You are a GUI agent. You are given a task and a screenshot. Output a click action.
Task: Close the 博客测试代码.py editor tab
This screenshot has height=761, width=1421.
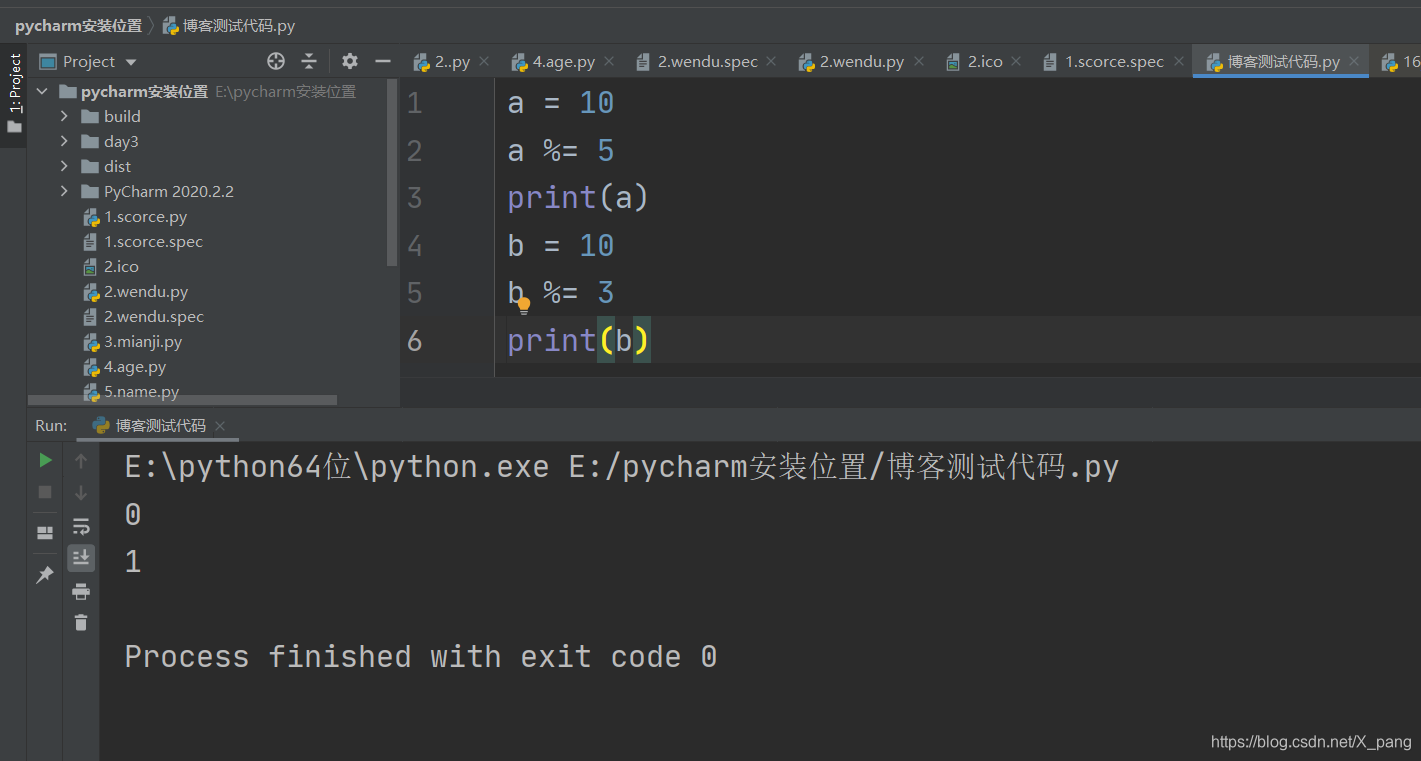[1354, 61]
